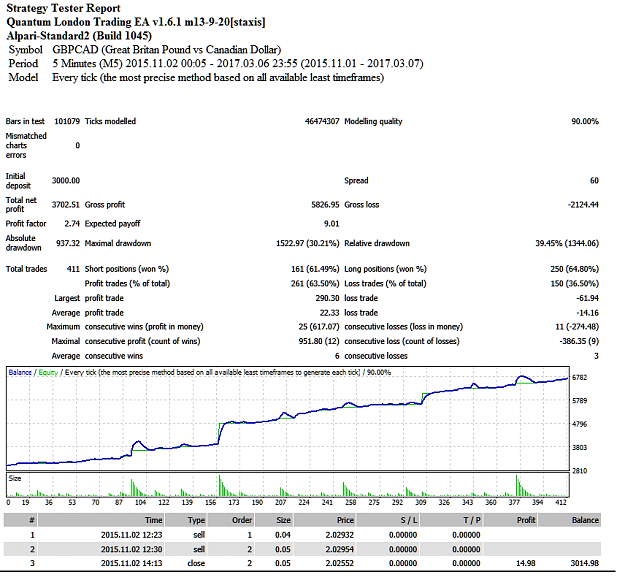Screen dimensions: 625x580
Task: Click the '5 Minutes (M5)' period text
Action: (238, 64)
